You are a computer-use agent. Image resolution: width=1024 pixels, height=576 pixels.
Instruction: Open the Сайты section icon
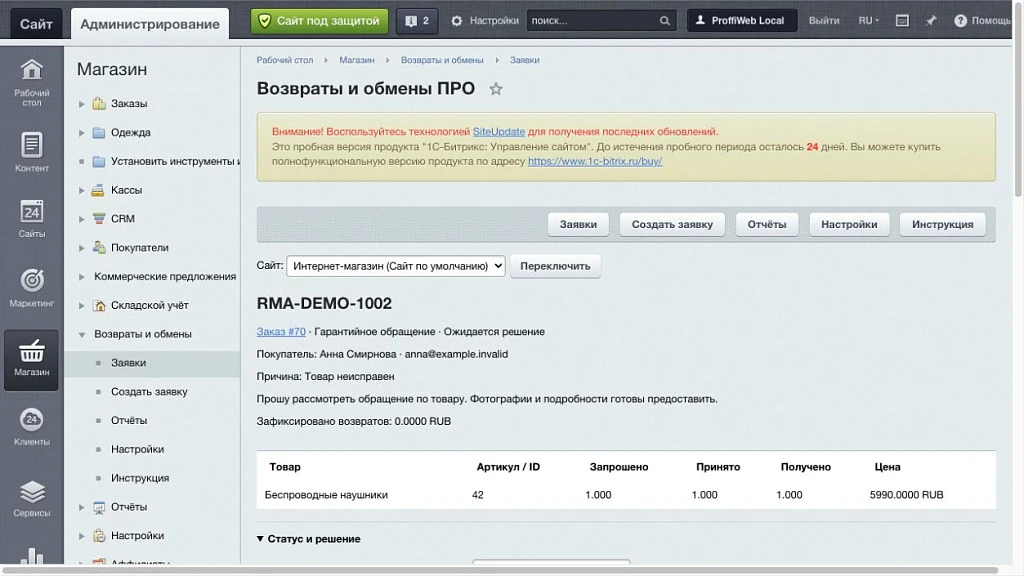tap(31, 219)
